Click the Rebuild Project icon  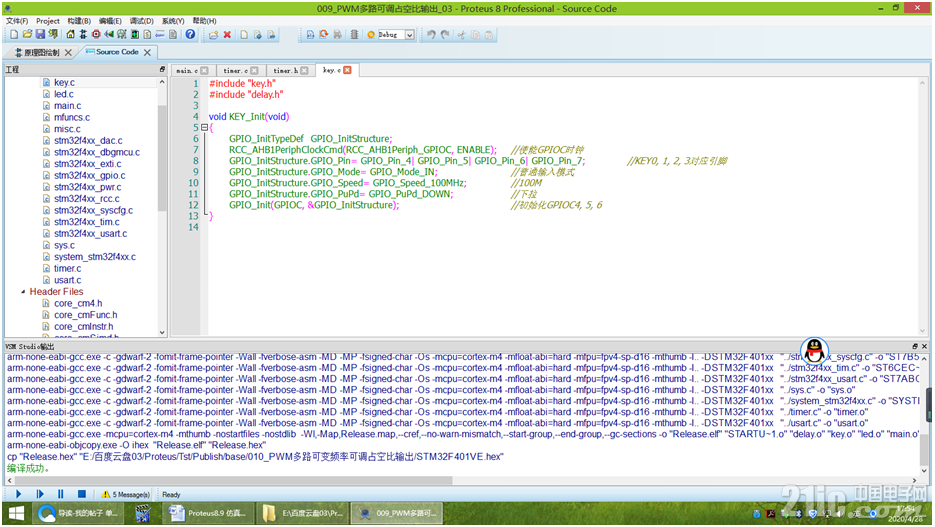click(x=324, y=35)
